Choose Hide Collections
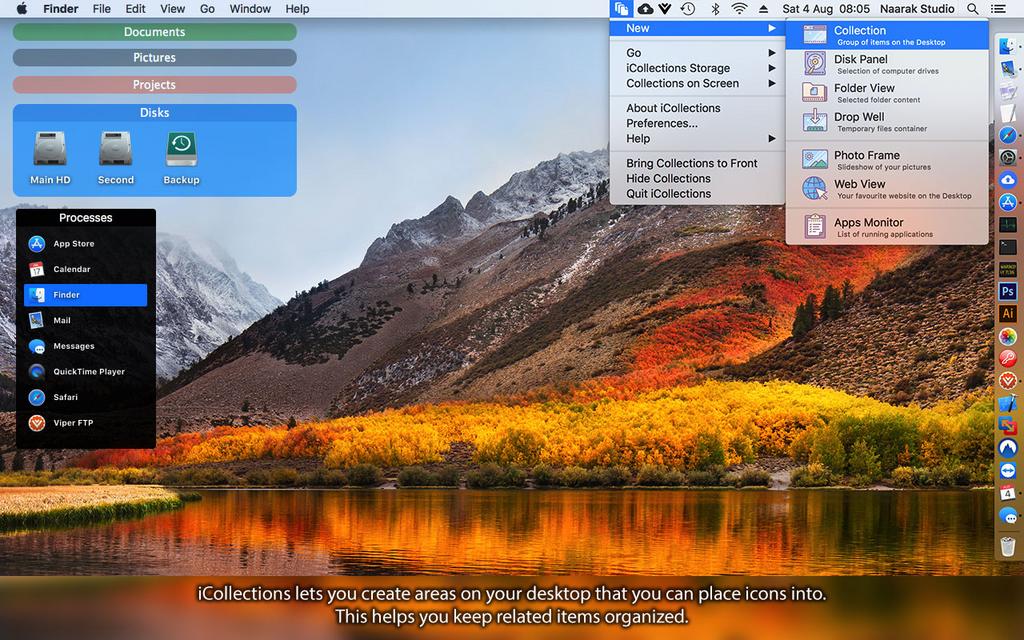1024x640 pixels. pos(697,178)
